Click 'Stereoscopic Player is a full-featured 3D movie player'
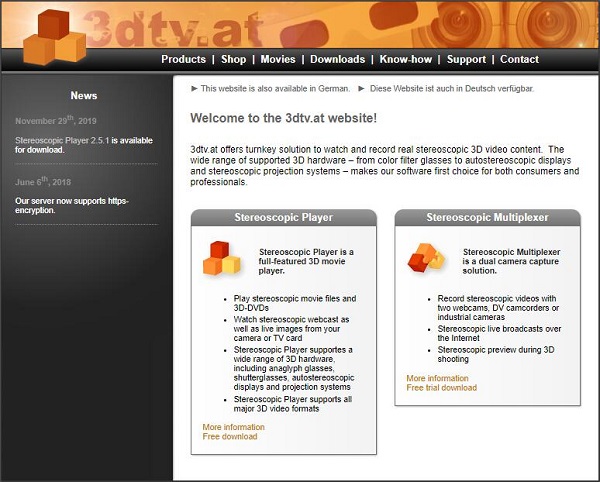Image resolution: width=600 pixels, height=482 pixels. 306,261
